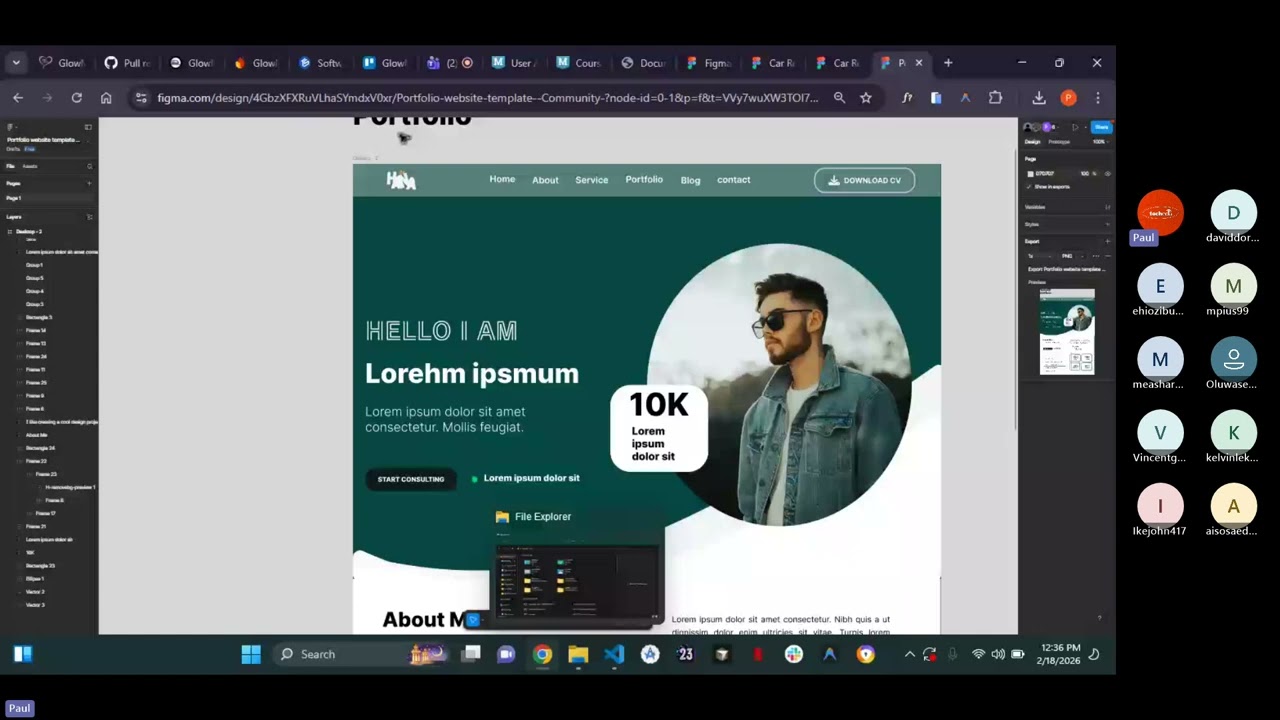1280x720 pixels.
Task: Click Google Chrome taskbar icon
Action: click(542, 654)
